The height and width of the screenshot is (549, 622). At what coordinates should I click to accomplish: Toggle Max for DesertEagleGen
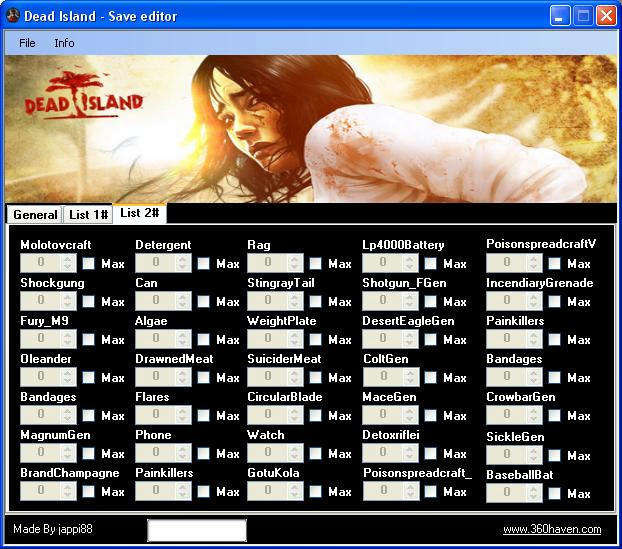pyautogui.click(x=430, y=340)
